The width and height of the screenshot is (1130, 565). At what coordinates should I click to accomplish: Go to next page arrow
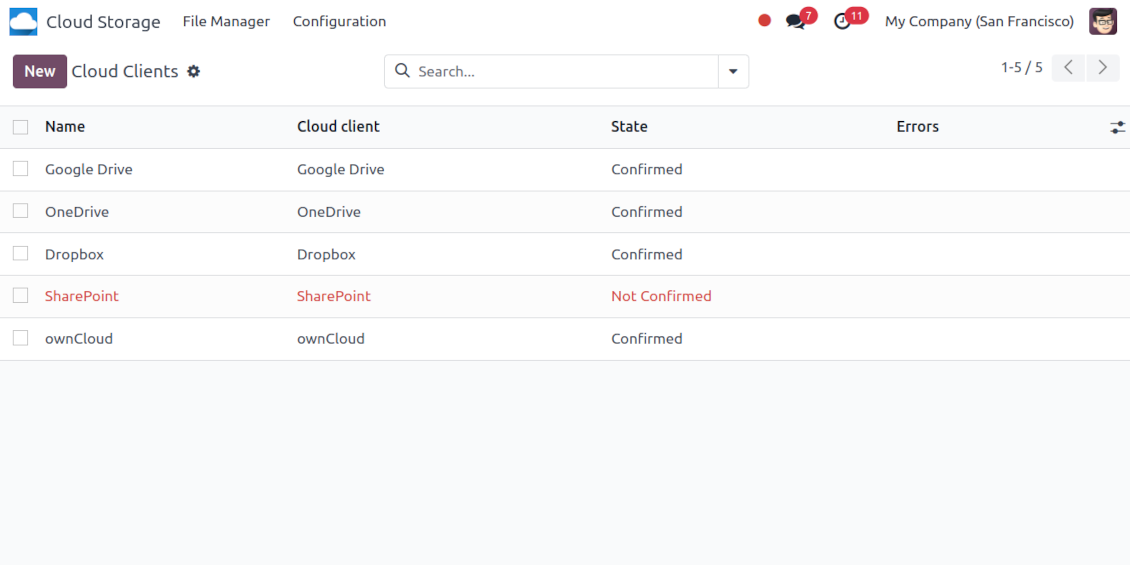point(1103,68)
